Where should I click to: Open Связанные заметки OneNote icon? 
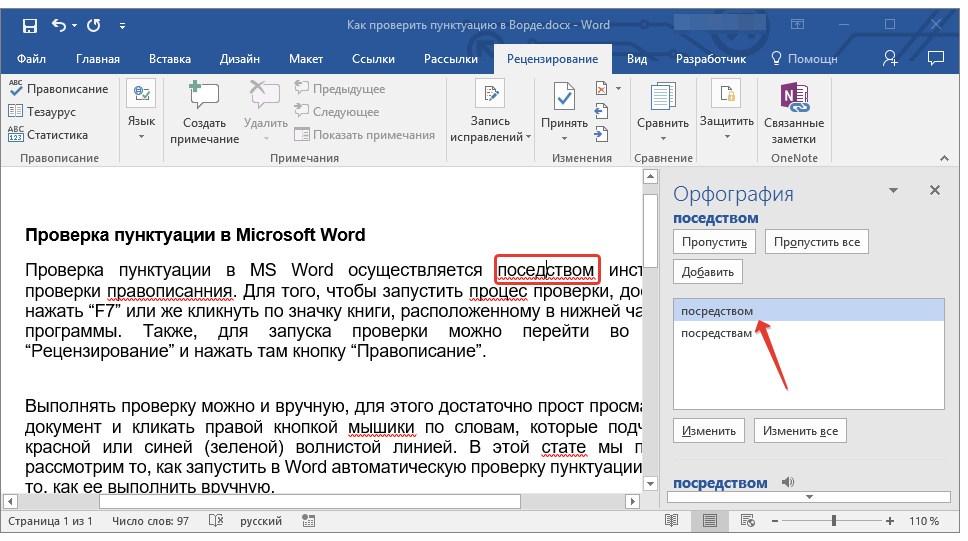tap(793, 97)
